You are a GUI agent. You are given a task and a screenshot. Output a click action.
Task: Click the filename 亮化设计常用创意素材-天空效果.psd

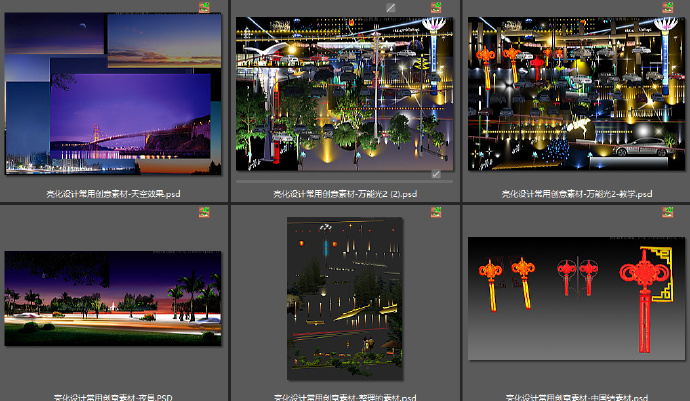coord(114,194)
